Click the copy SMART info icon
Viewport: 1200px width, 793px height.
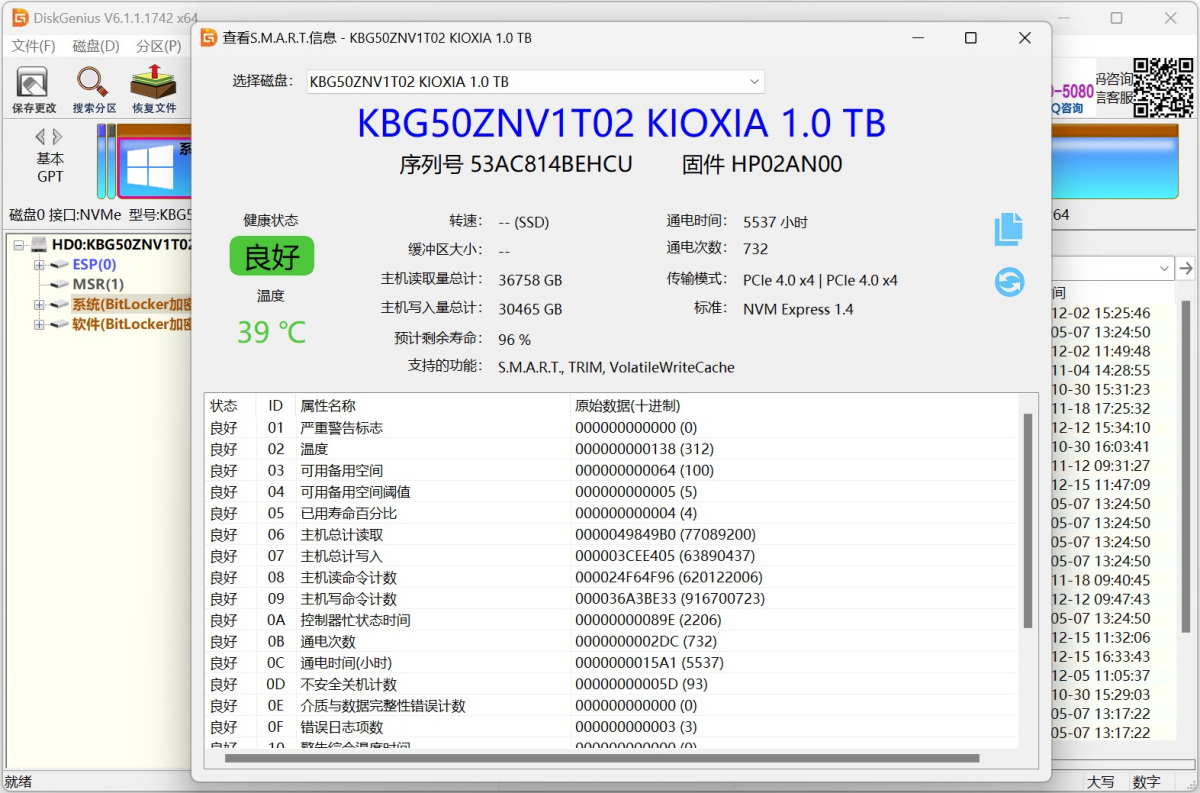(1008, 229)
